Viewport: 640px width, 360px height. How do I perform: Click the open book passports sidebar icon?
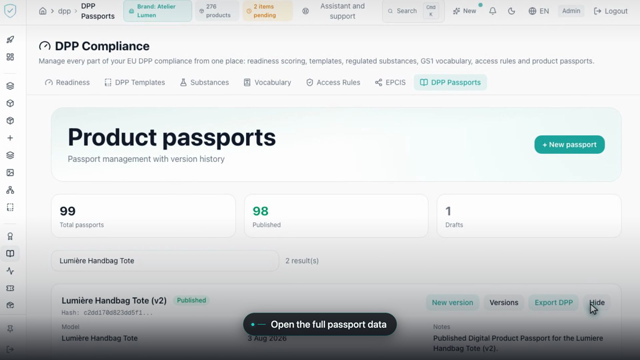coord(10,253)
